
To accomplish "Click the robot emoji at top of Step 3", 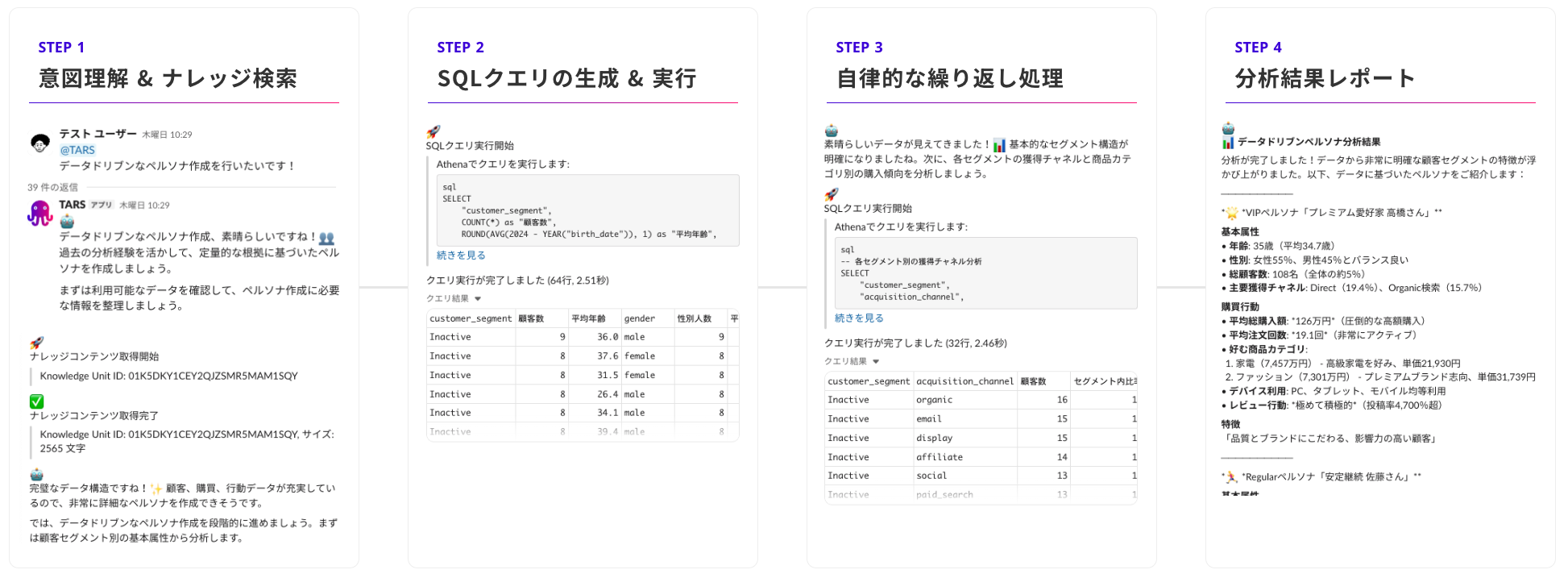I will pyautogui.click(x=832, y=131).
